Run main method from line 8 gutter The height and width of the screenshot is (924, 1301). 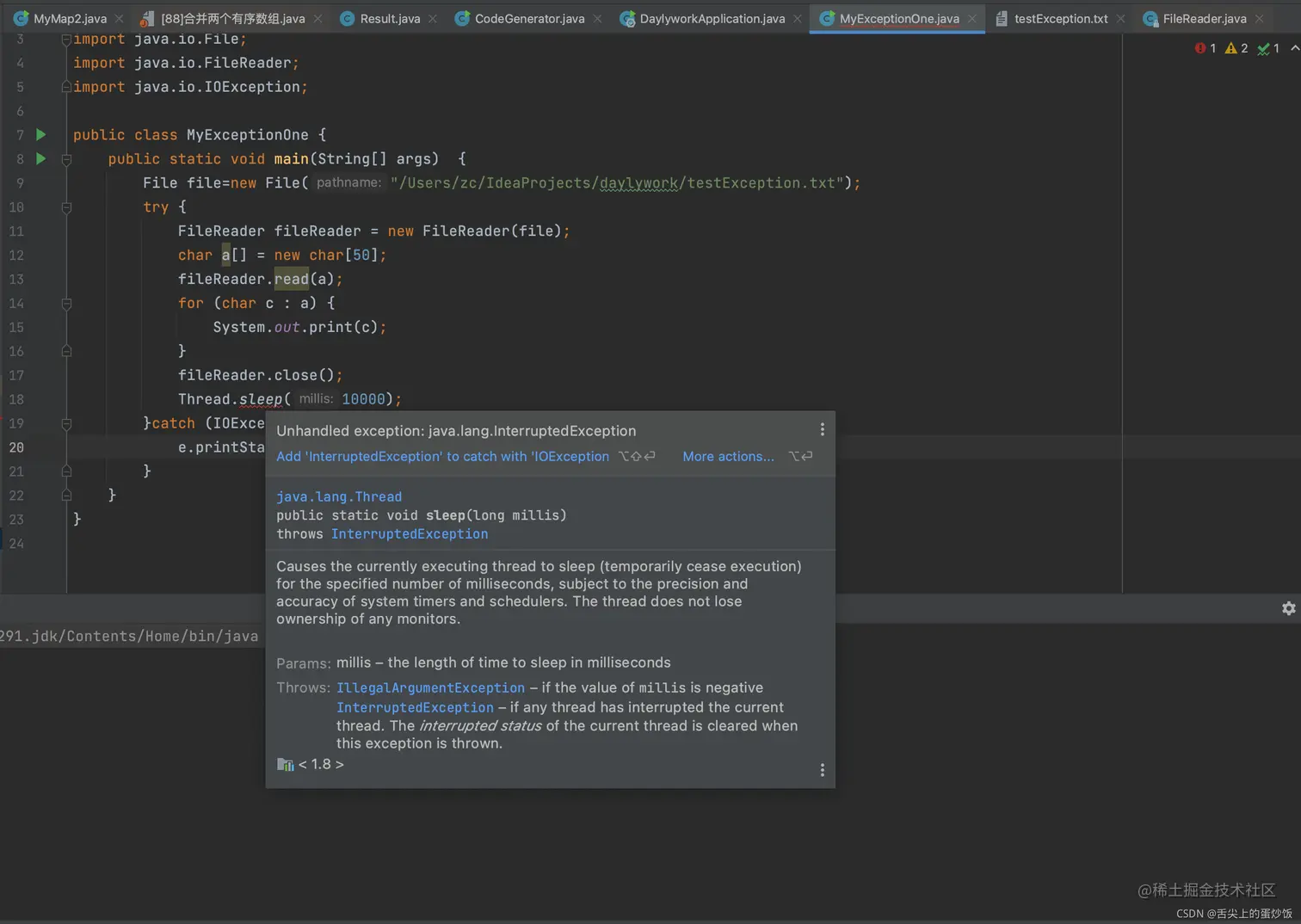pos(40,158)
